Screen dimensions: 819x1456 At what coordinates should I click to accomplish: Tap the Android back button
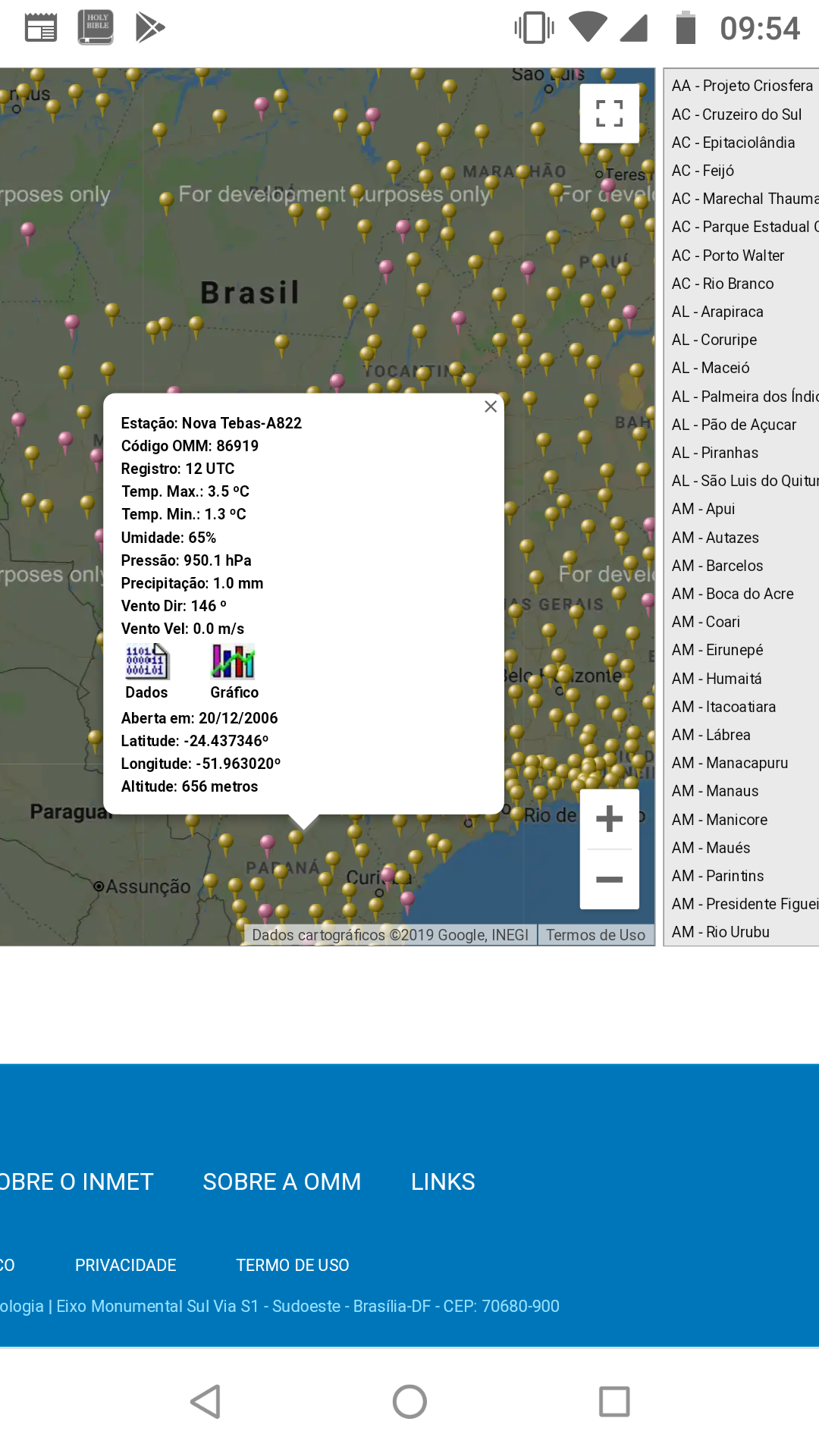pyautogui.click(x=206, y=1401)
